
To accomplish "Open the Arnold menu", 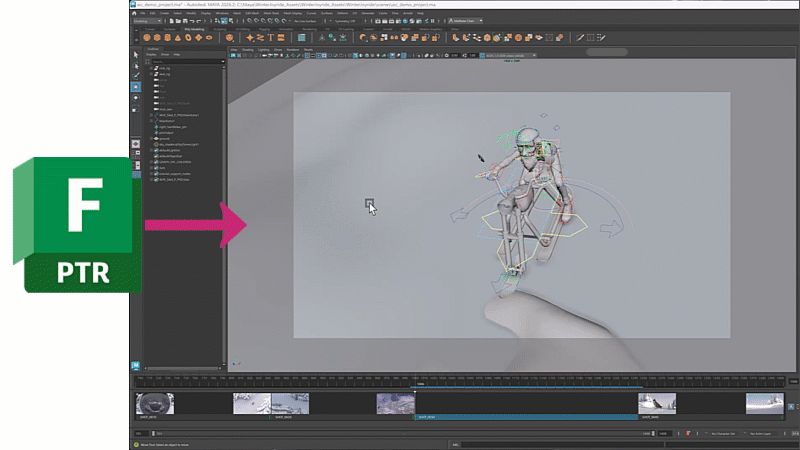I will [408, 13].
